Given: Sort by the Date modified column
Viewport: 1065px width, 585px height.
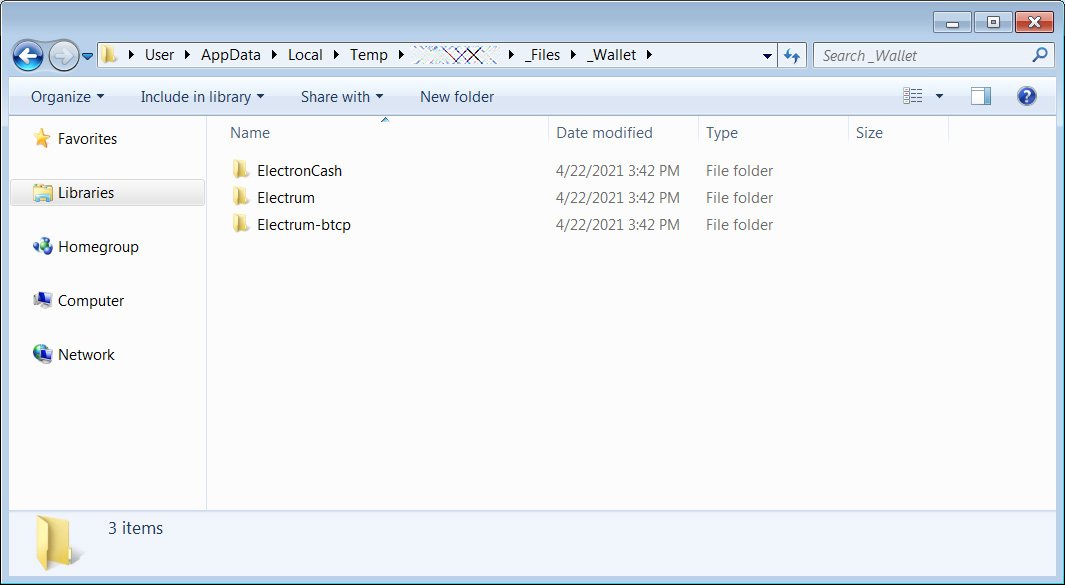Looking at the screenshot, I should pos(604,133).
